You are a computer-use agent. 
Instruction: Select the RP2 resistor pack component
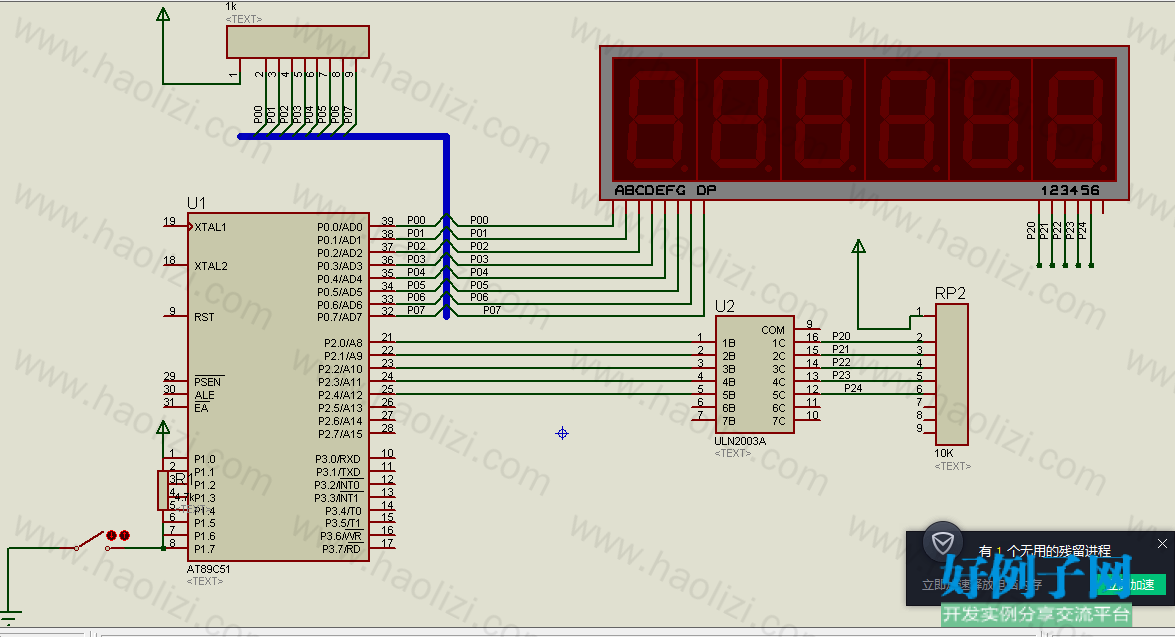click(952, 374)
